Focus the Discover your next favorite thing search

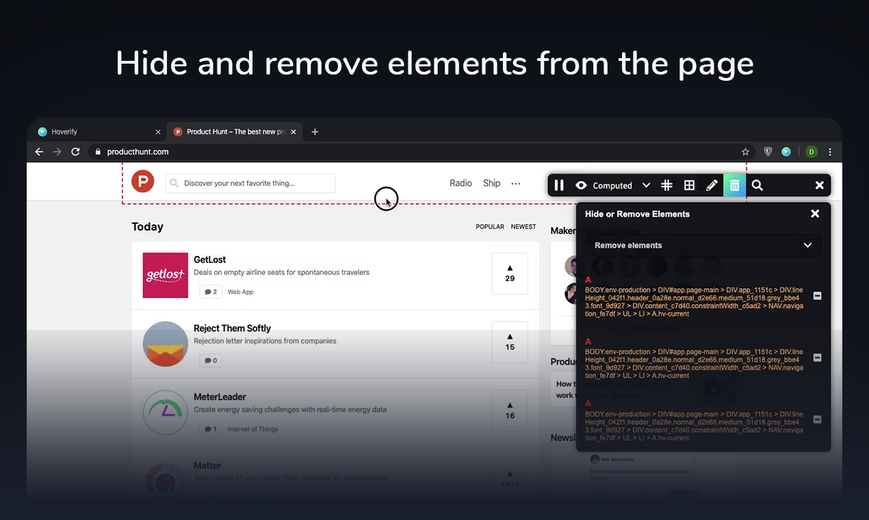[x=250, y=183]
